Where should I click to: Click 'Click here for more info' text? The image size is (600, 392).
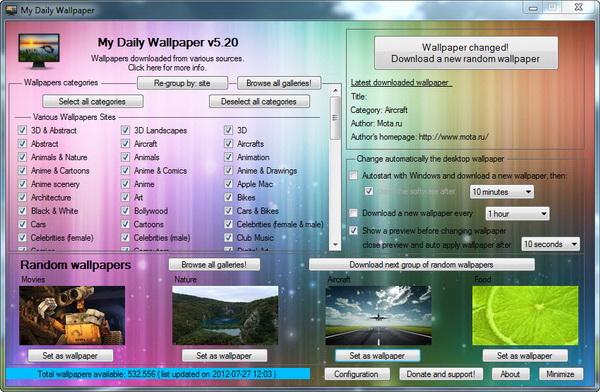click(167, 67)
